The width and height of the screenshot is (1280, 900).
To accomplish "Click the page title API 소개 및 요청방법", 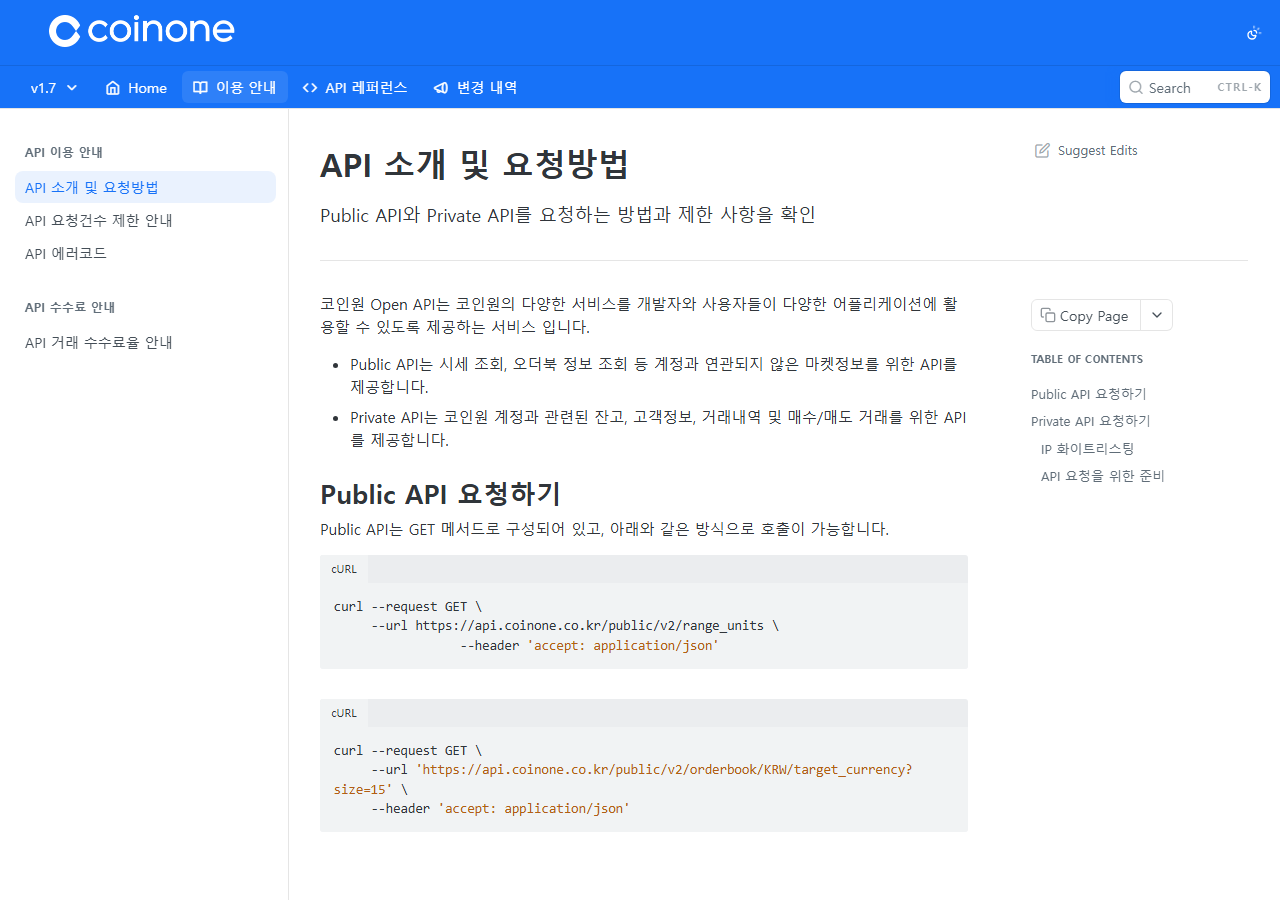I will click(474, 165).
